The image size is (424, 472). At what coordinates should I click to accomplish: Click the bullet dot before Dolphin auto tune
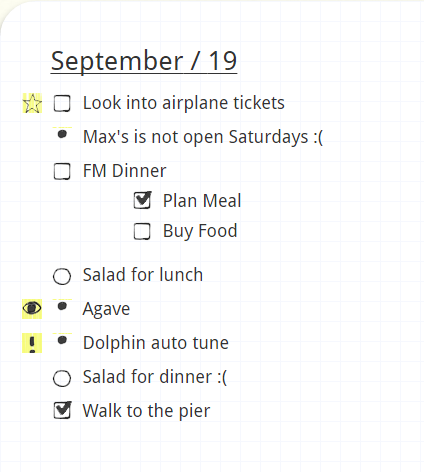pyautogui.click(x=62, y=340)
